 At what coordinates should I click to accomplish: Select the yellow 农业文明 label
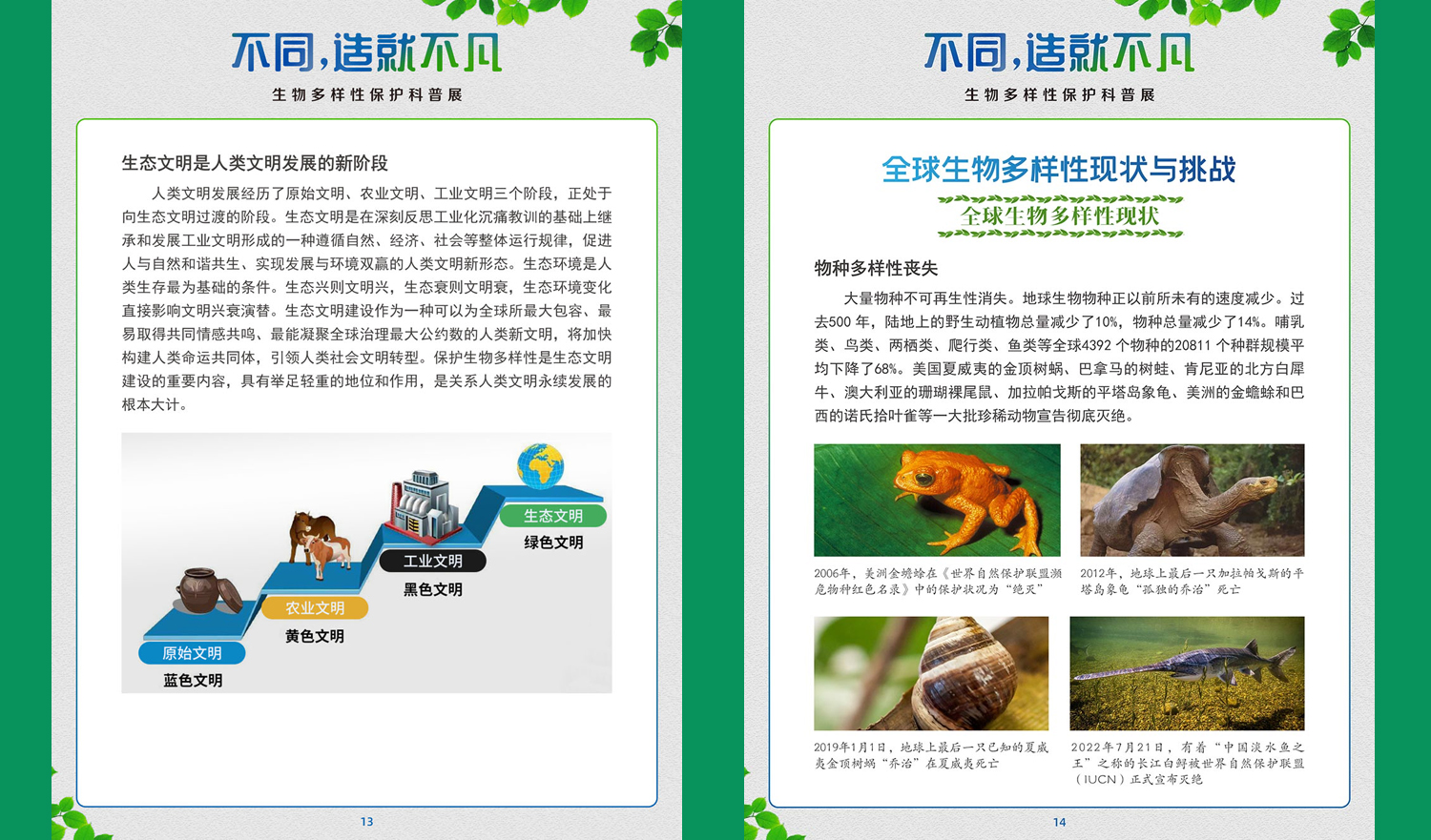click(315, 608)
